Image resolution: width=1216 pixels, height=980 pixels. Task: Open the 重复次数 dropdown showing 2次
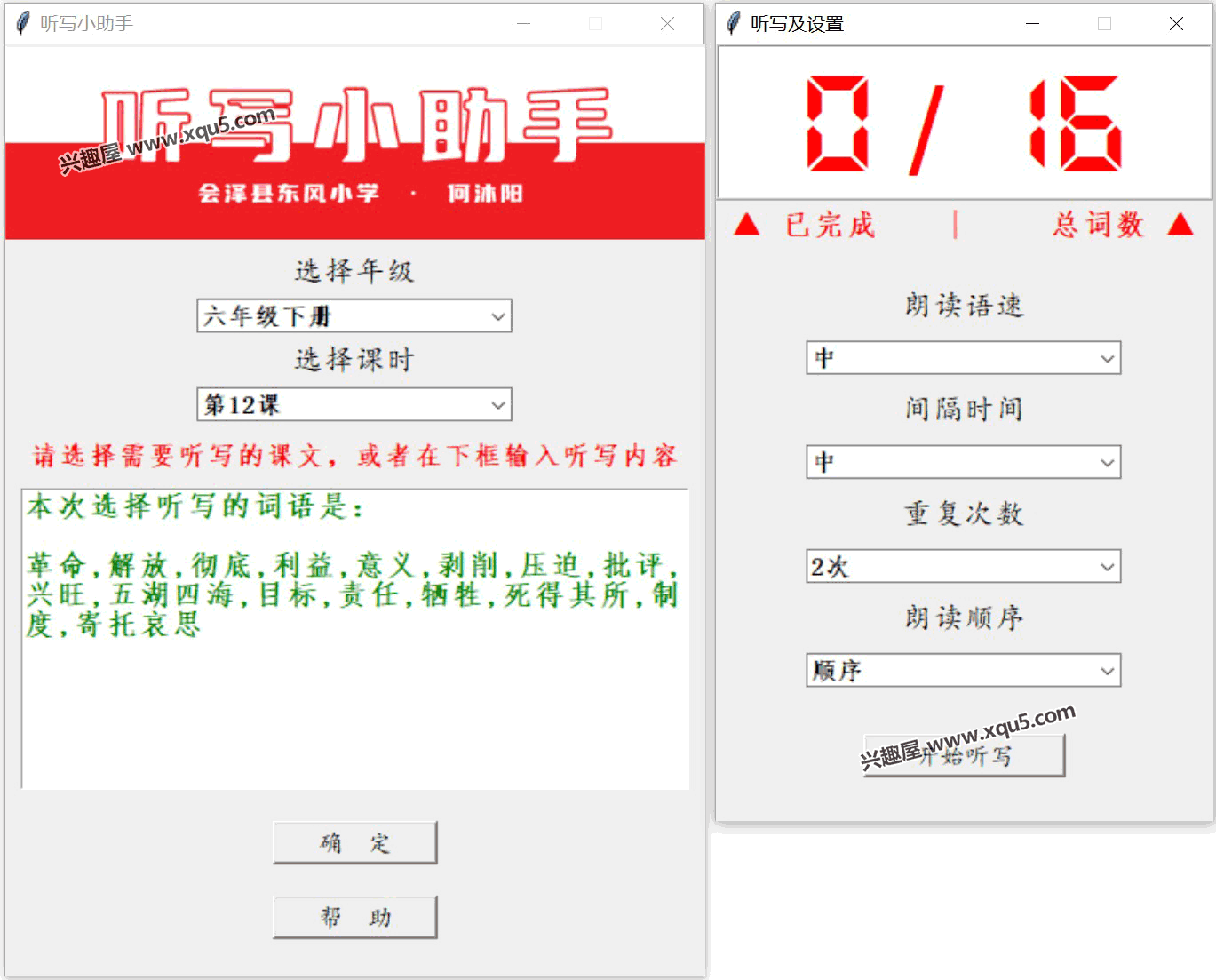(x=964, y=566)
